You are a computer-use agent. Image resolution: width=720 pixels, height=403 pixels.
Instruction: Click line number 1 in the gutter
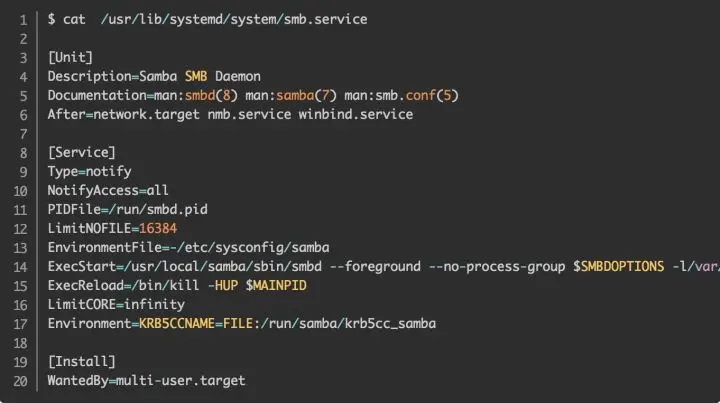click(22, 20)
